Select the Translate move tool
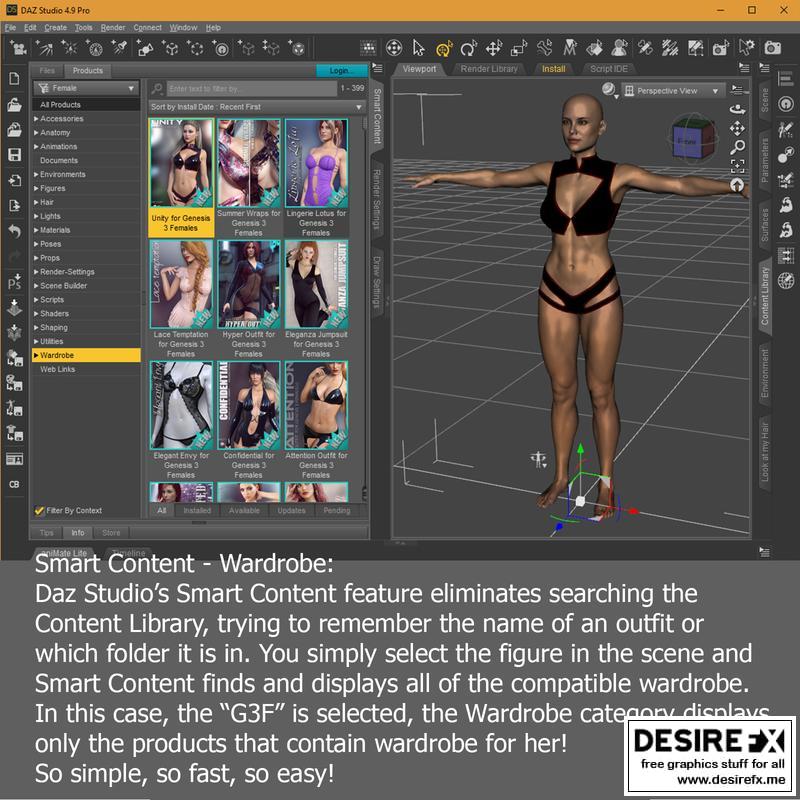 pos(493,48)
